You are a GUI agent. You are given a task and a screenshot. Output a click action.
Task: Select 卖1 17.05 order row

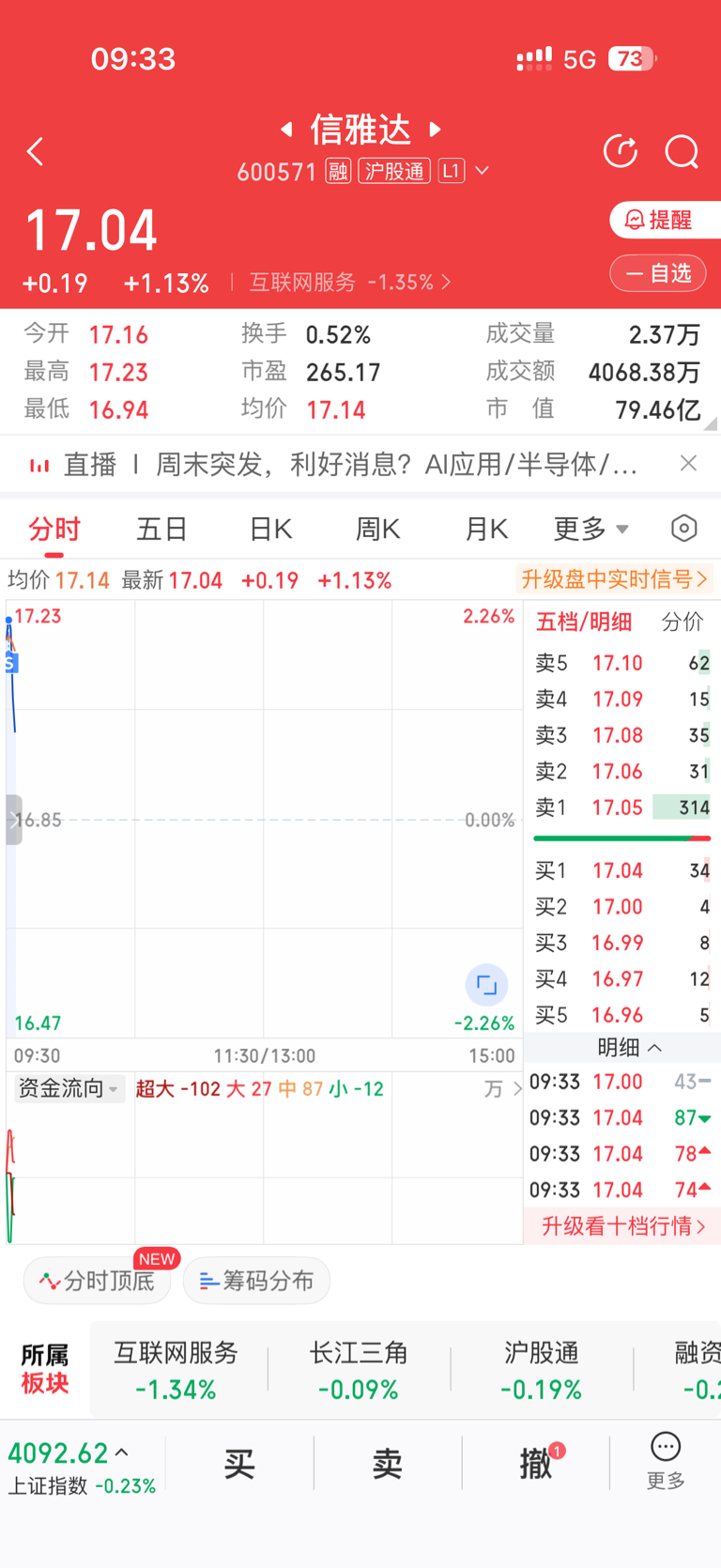click(x=621, y=807)
